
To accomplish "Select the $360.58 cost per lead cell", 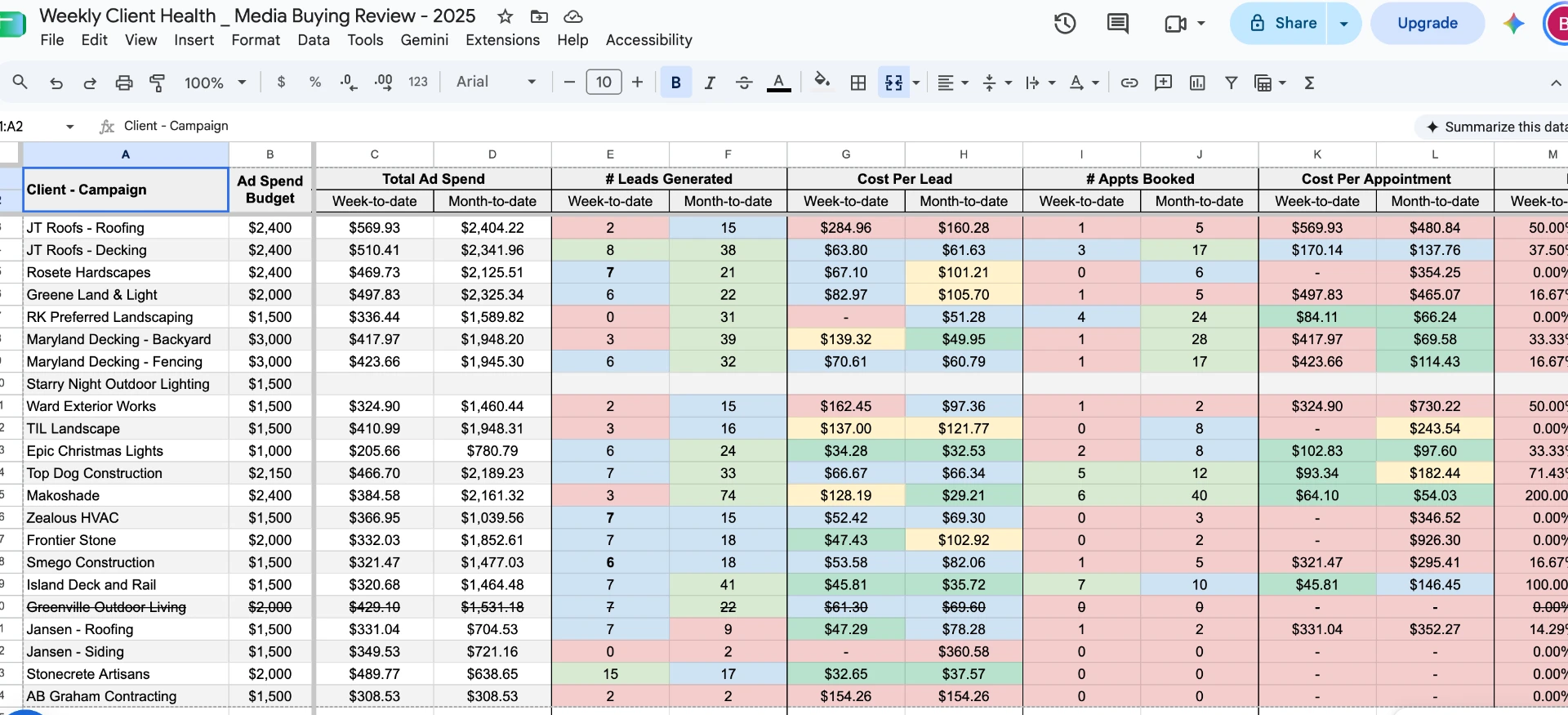I will tap(964, 652).
